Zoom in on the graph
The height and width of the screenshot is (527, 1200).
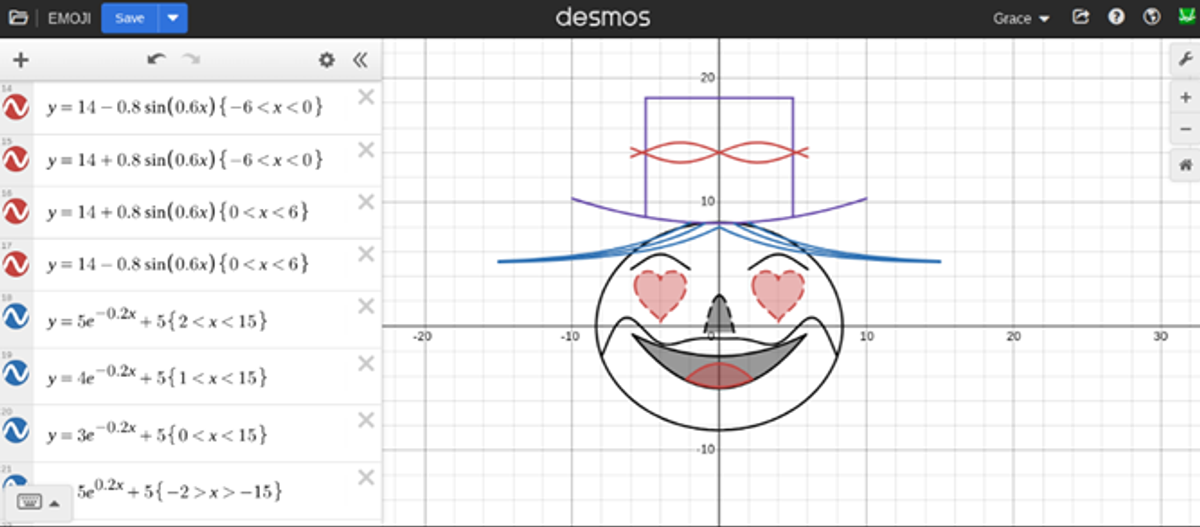tap(1184, 97)
